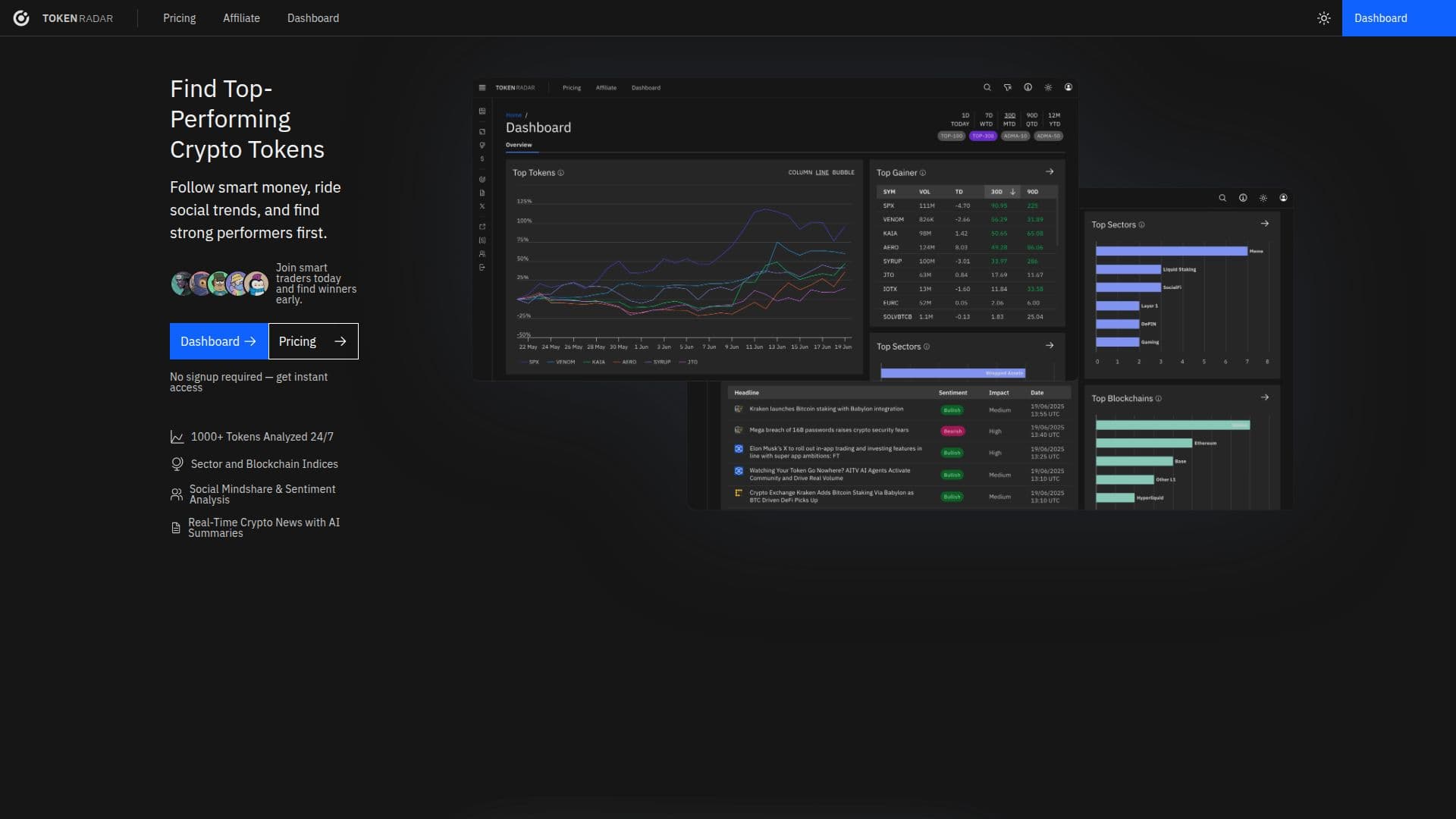
Task: Click the document icon beside Real-Time Crypto News
Action: click(176, 528)
